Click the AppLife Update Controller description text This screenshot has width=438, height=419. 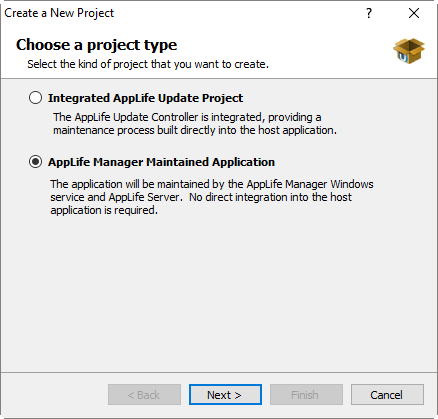187,117
